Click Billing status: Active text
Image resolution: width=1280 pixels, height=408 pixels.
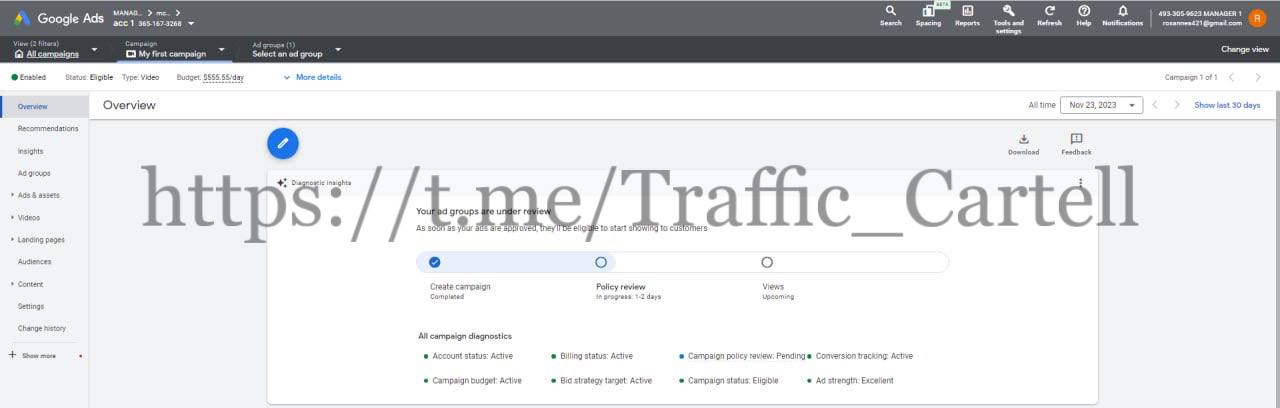[596, 356]
